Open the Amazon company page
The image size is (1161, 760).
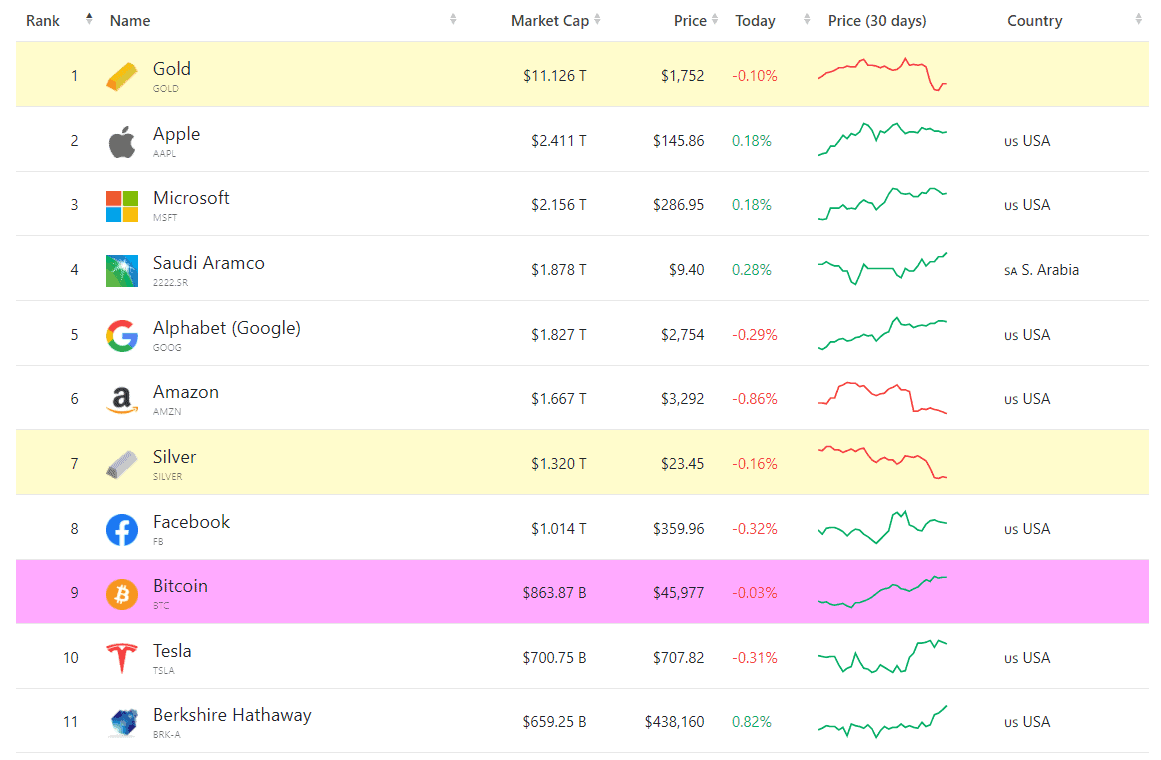(186, 392)
